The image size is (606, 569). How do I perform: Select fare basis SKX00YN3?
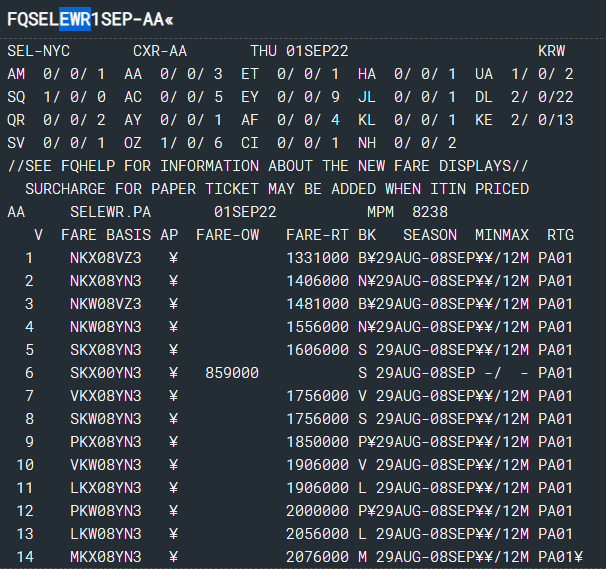click(106, 373)
